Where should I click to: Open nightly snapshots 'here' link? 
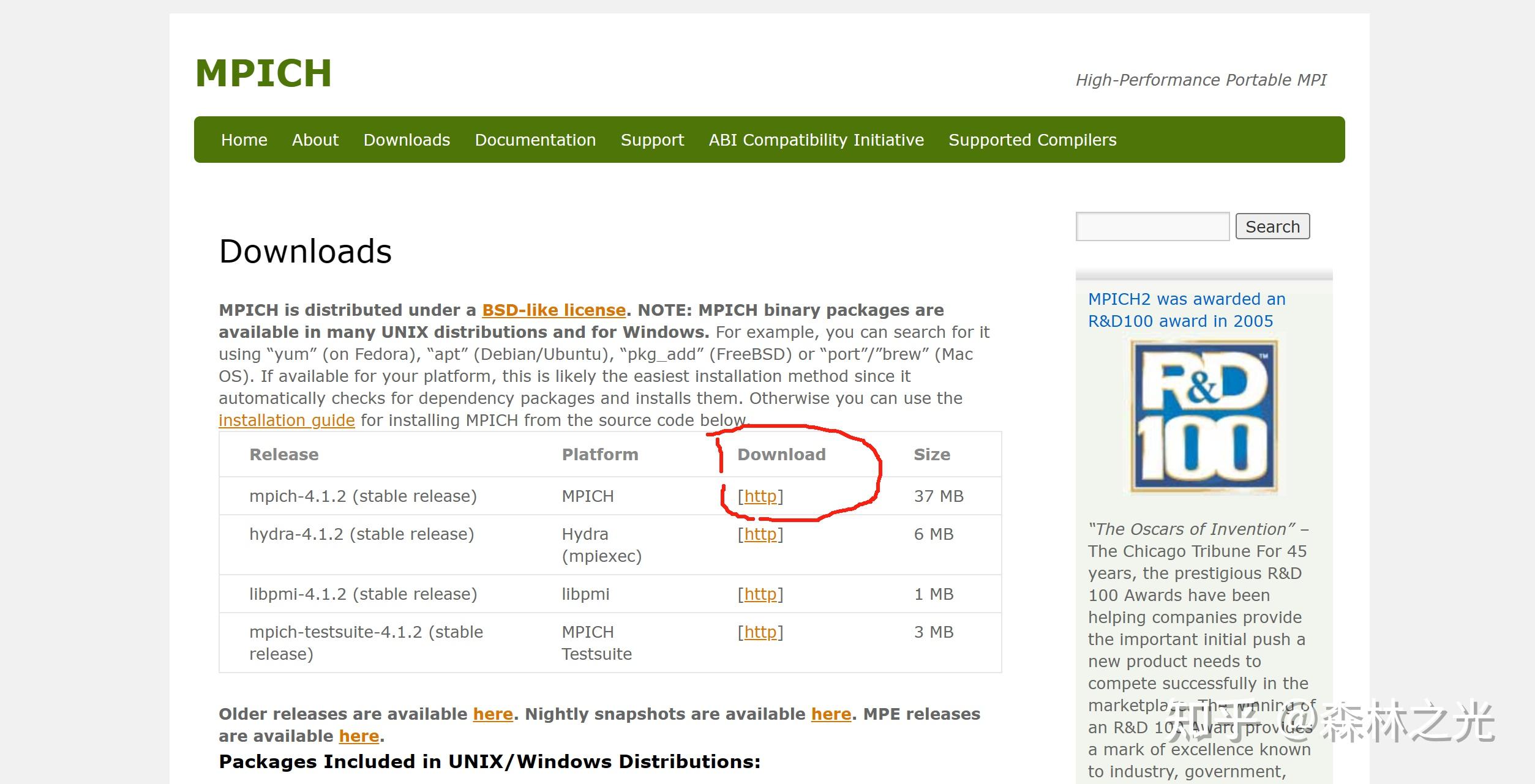[831, 714]
